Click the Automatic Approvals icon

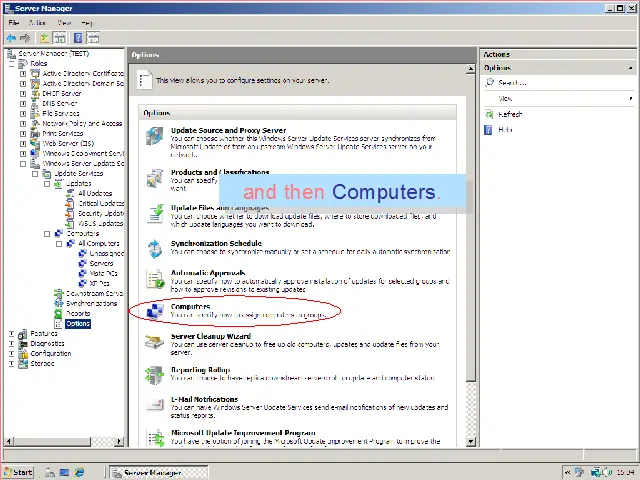click(x=155, y=279)
